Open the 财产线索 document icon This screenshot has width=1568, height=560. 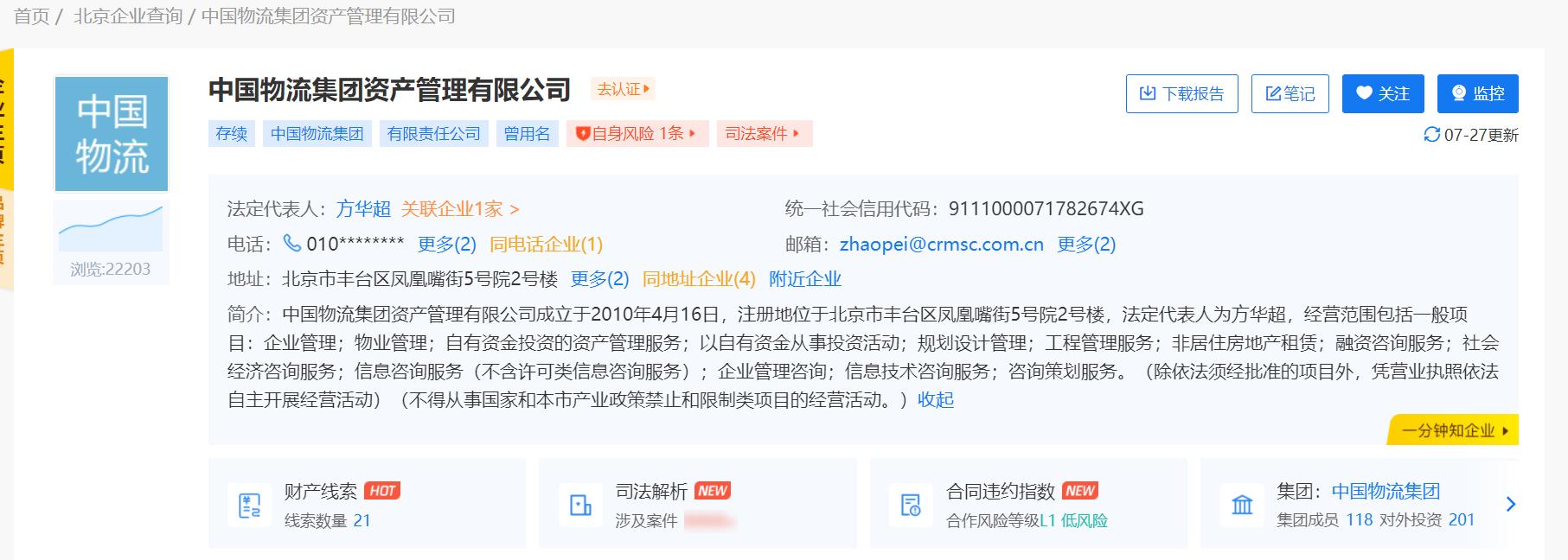click(x=250, y=506)
